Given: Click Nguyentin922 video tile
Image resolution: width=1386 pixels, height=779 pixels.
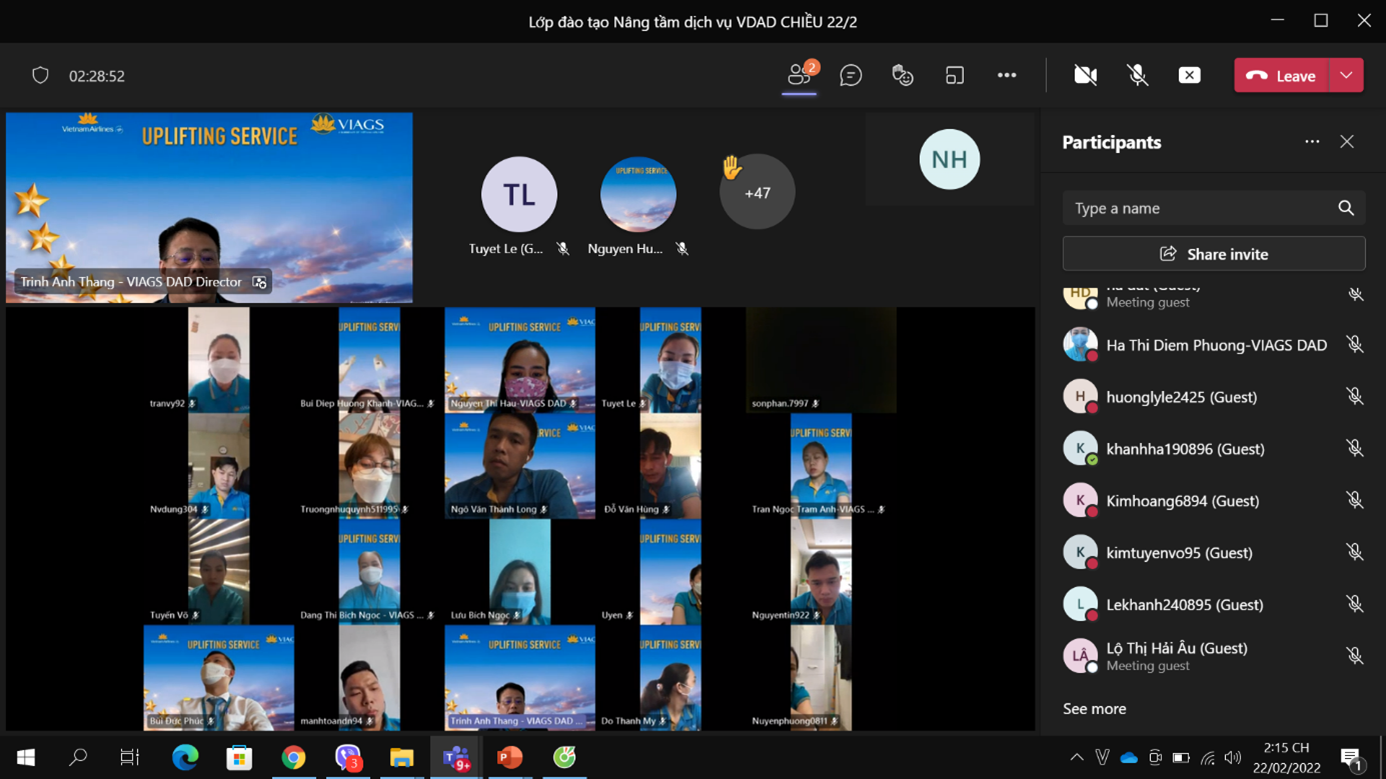Looking at the screenshot, I should click(x=821, y=572).
